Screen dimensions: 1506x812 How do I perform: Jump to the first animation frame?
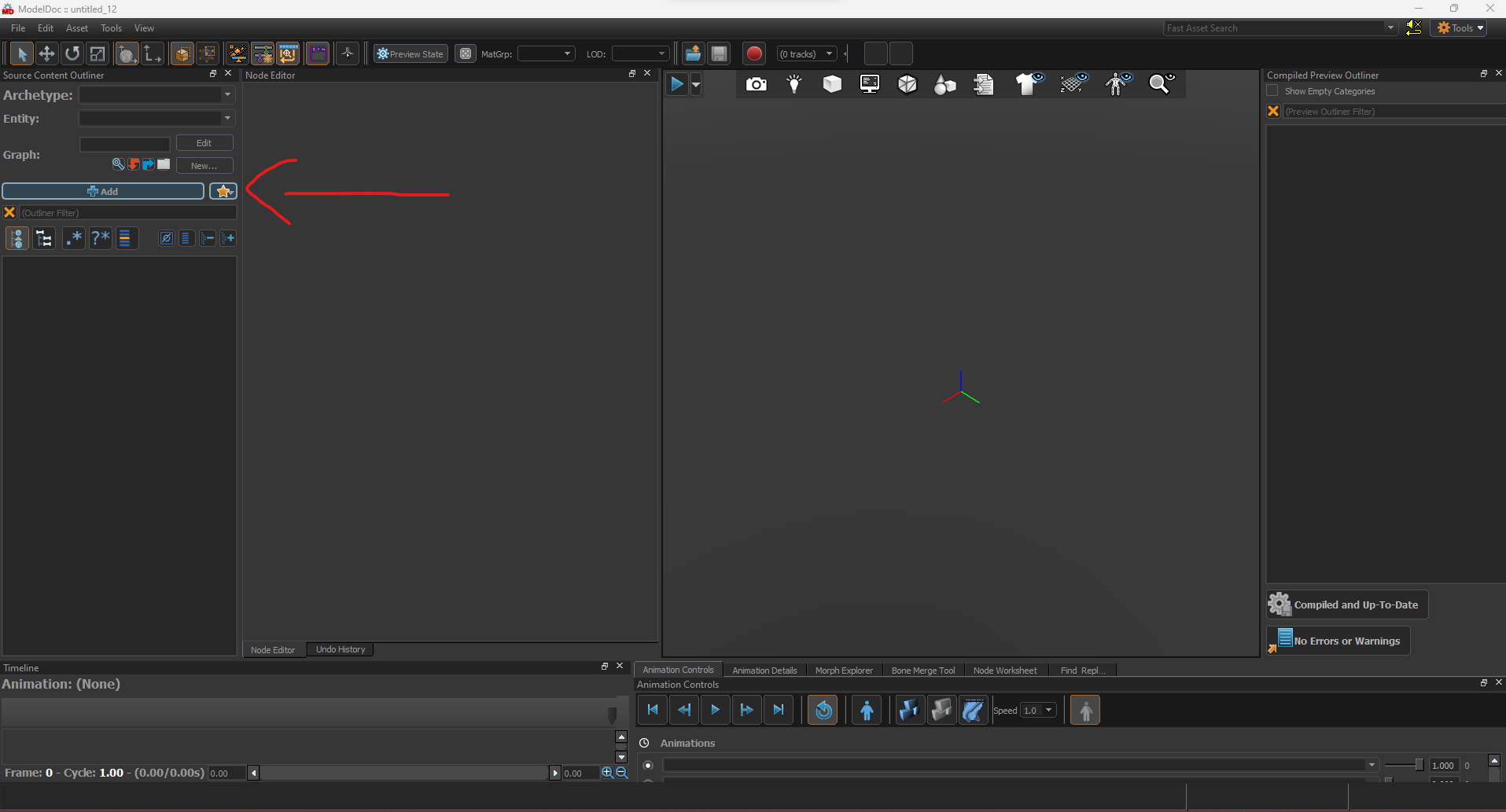coord(653,710)
